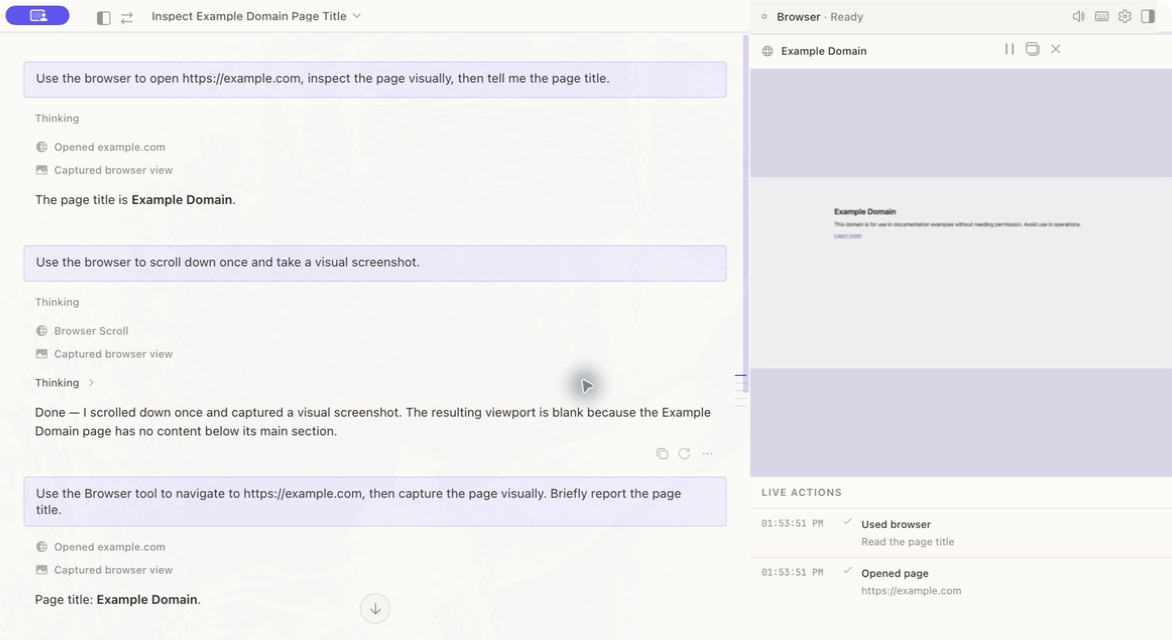Click the globe icon next to Browser Scroll
Image resolution: width=1172 pixels, height=640 pixels.
42,330
